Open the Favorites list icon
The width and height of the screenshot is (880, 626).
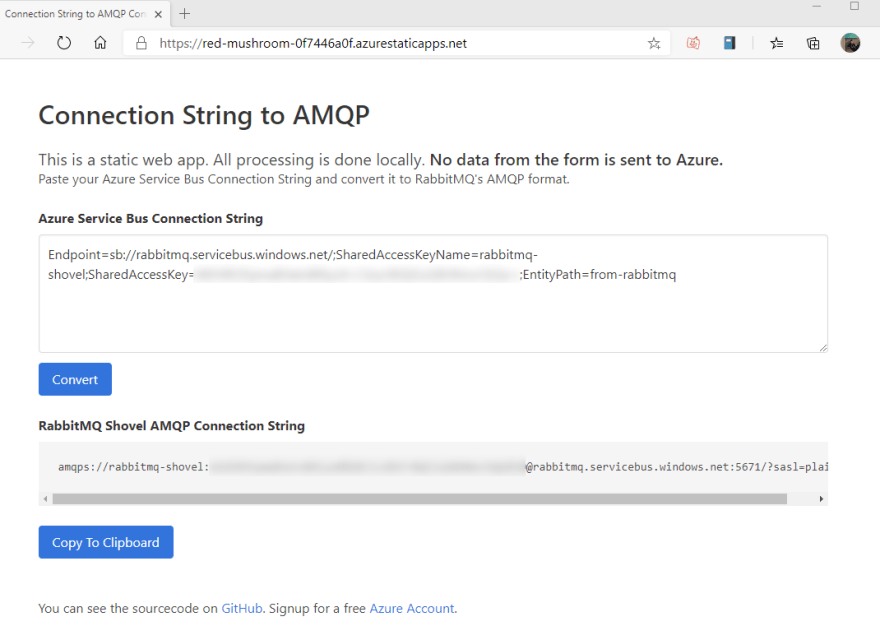coord(777,43)
